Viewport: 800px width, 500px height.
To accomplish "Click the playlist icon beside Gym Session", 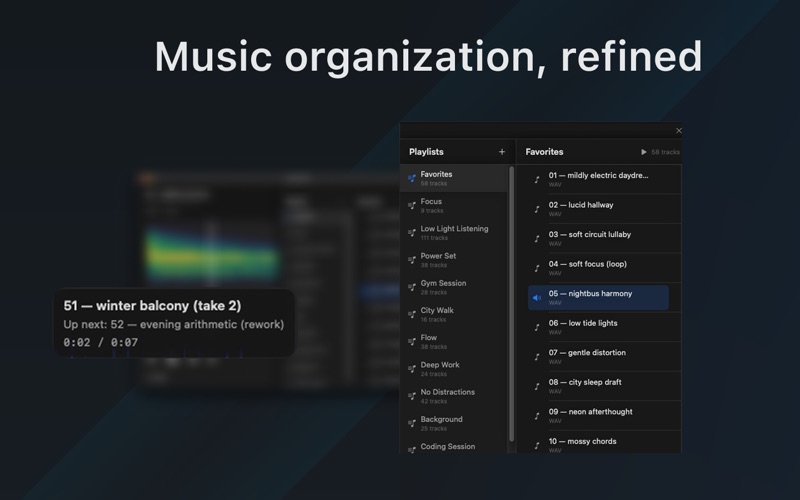I will [x=412, y=287].
